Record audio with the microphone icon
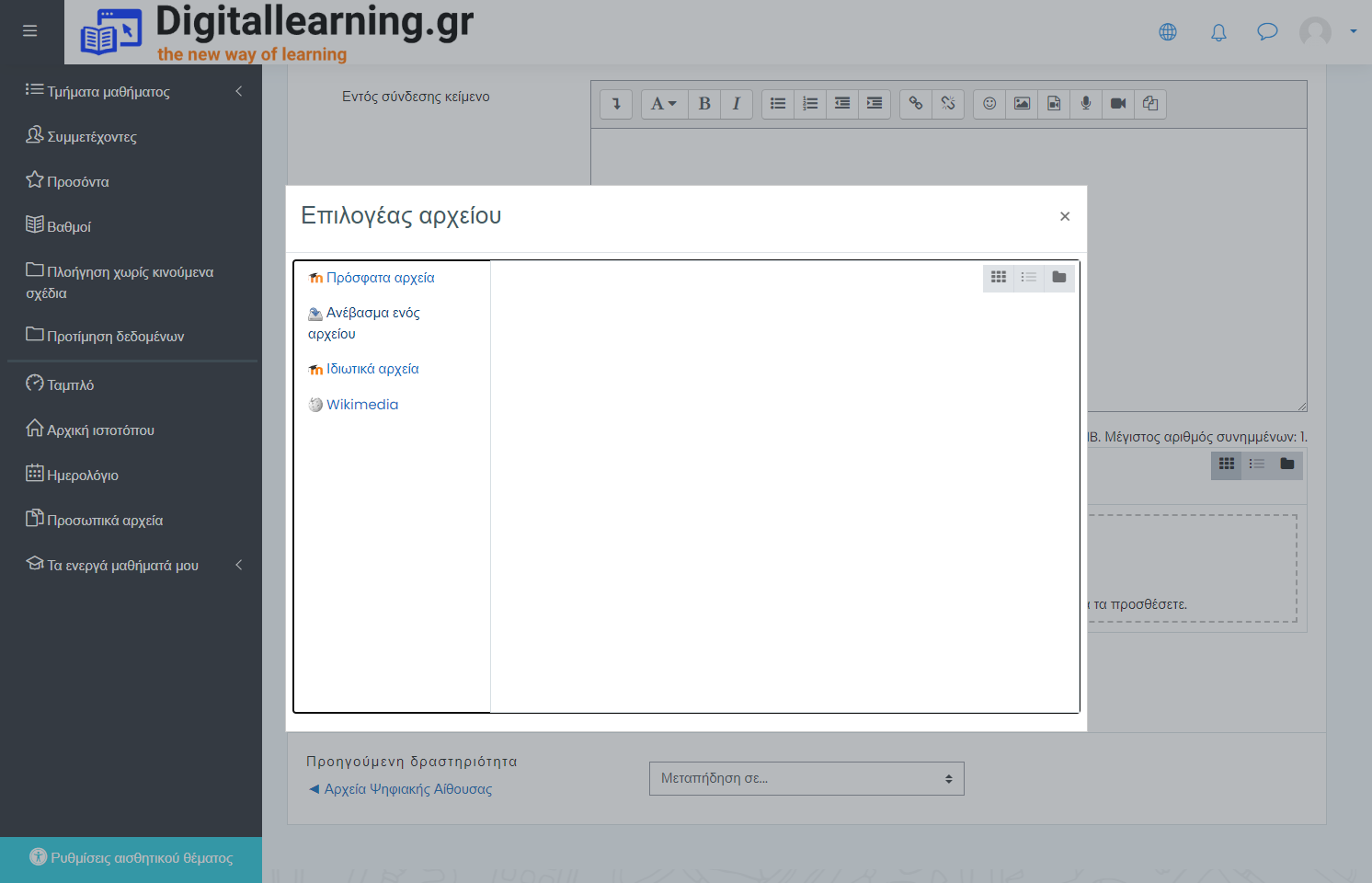1372x883 pixels. tap(1086, 104)
